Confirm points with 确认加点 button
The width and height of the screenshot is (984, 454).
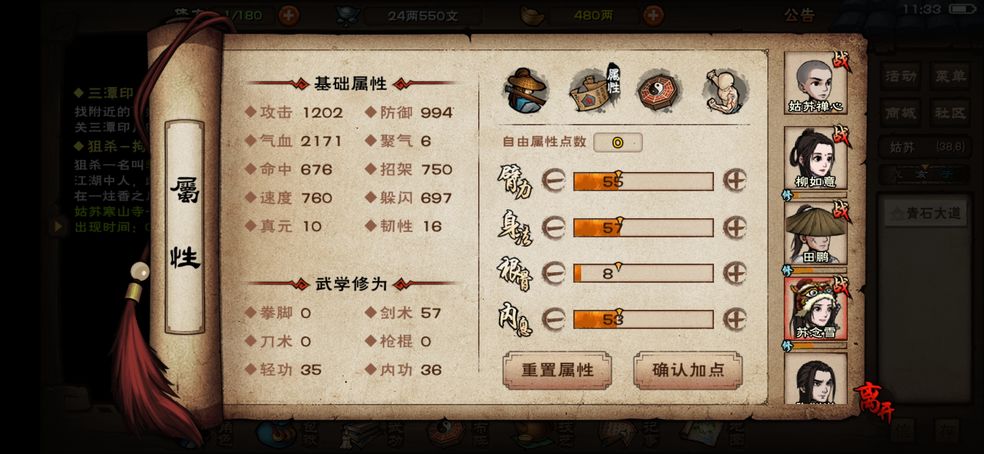click(688, 370)
